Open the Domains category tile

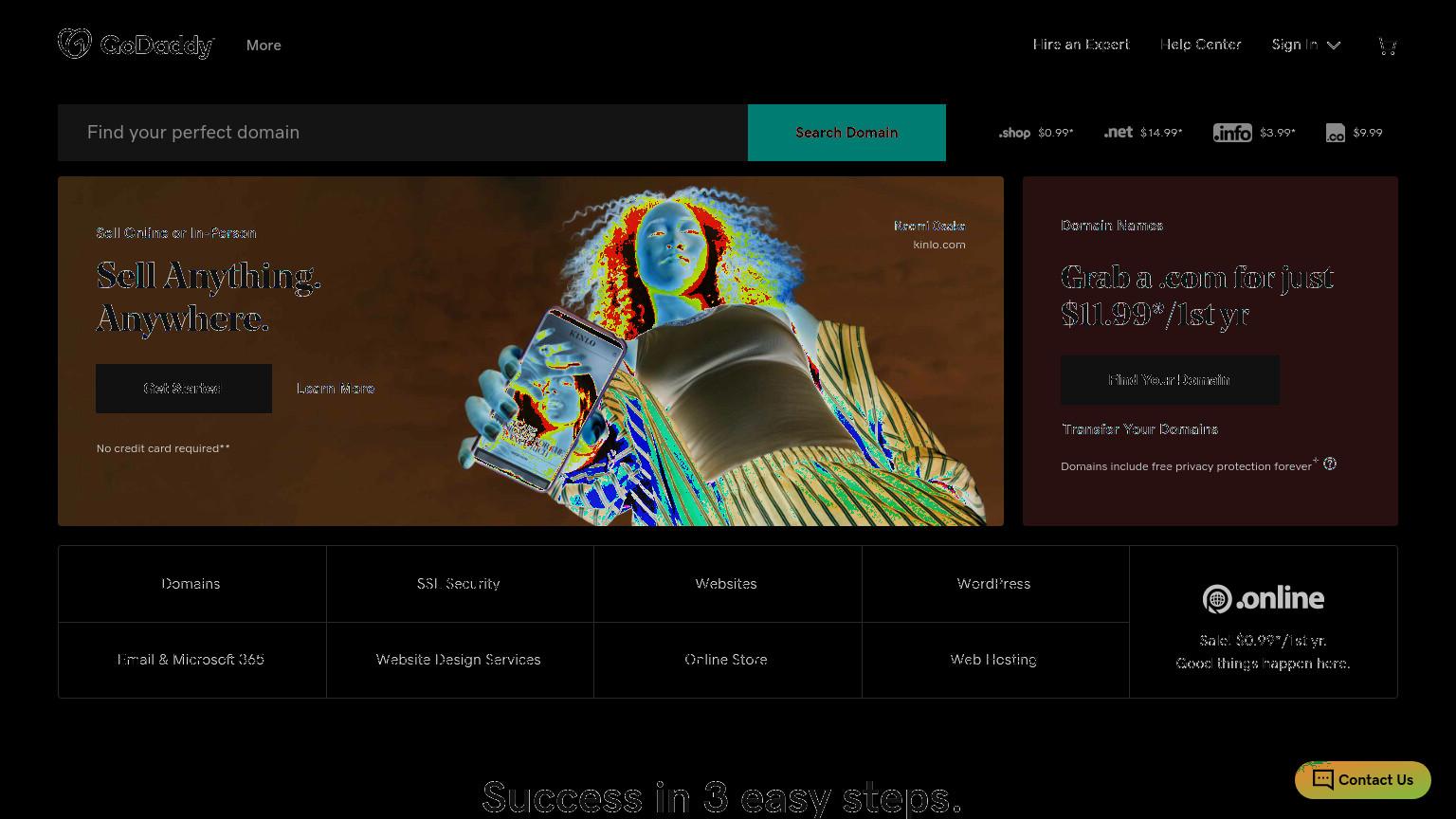click(191, 584)
